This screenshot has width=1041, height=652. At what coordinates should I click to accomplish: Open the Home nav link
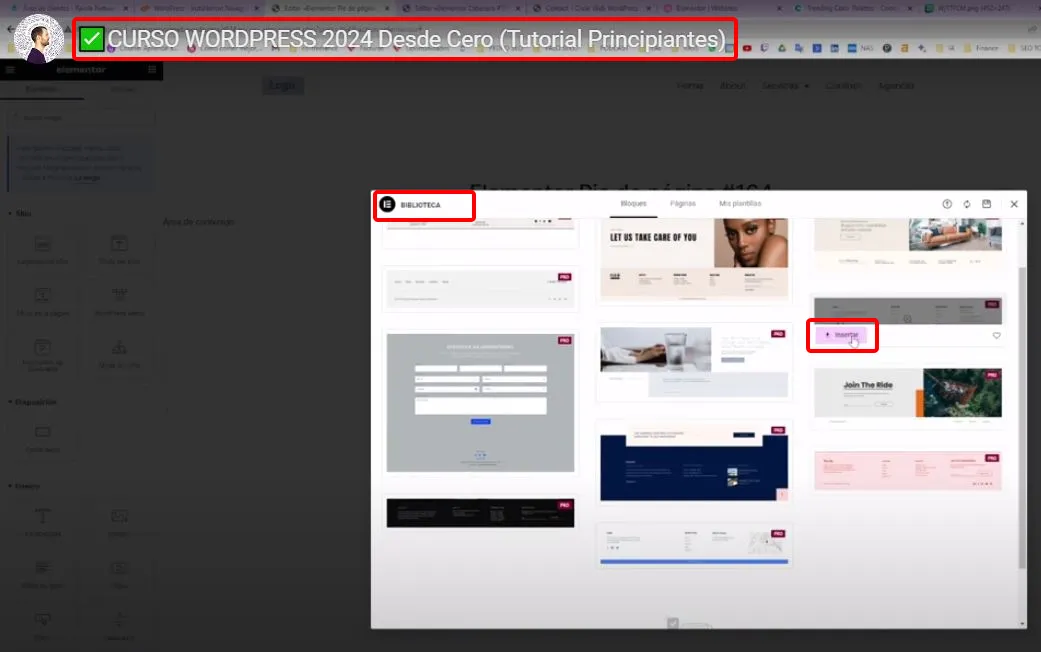pos(689,86)
